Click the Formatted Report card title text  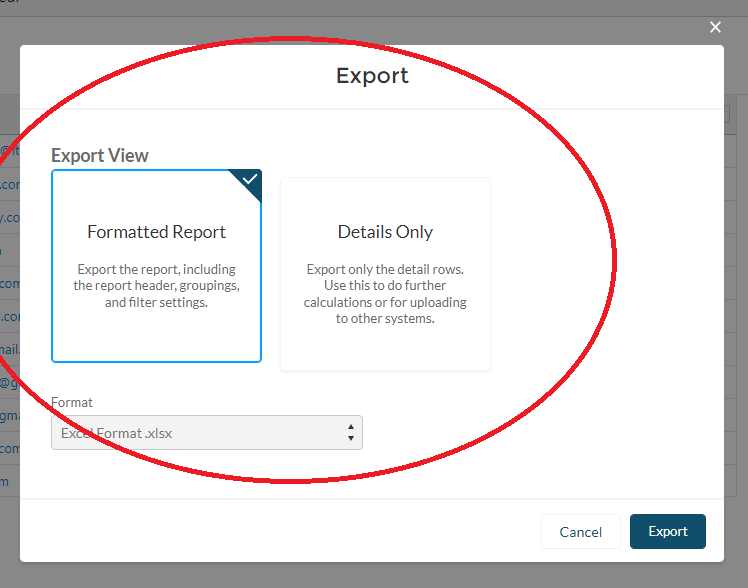(156, 232)
